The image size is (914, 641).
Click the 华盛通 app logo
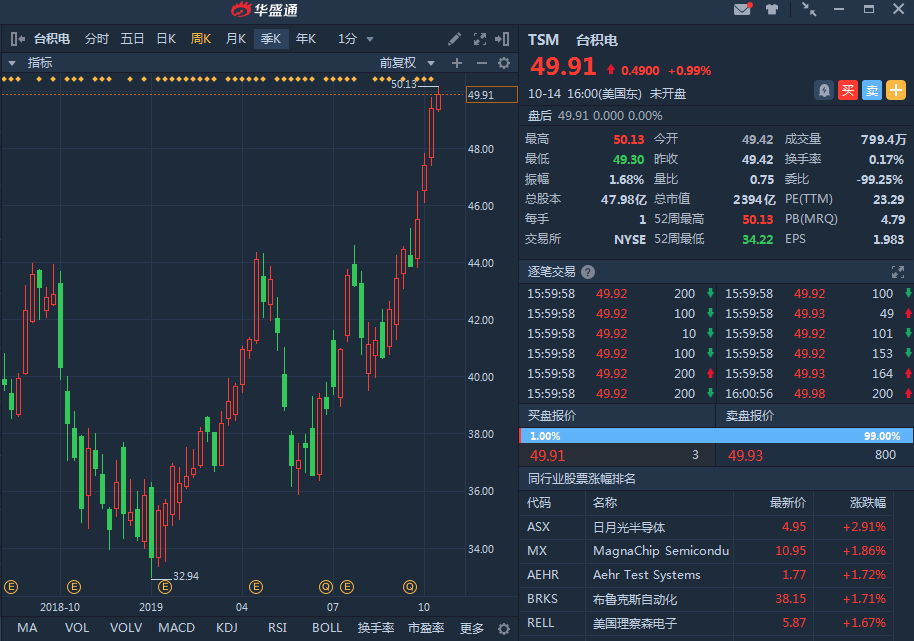[265, 10]
